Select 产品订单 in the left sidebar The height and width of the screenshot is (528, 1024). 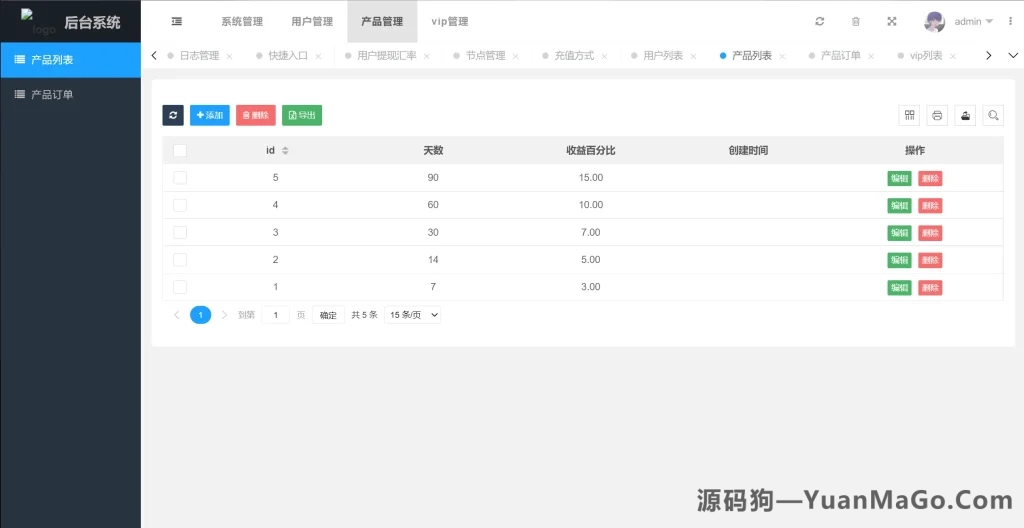(x=71, y=95)
